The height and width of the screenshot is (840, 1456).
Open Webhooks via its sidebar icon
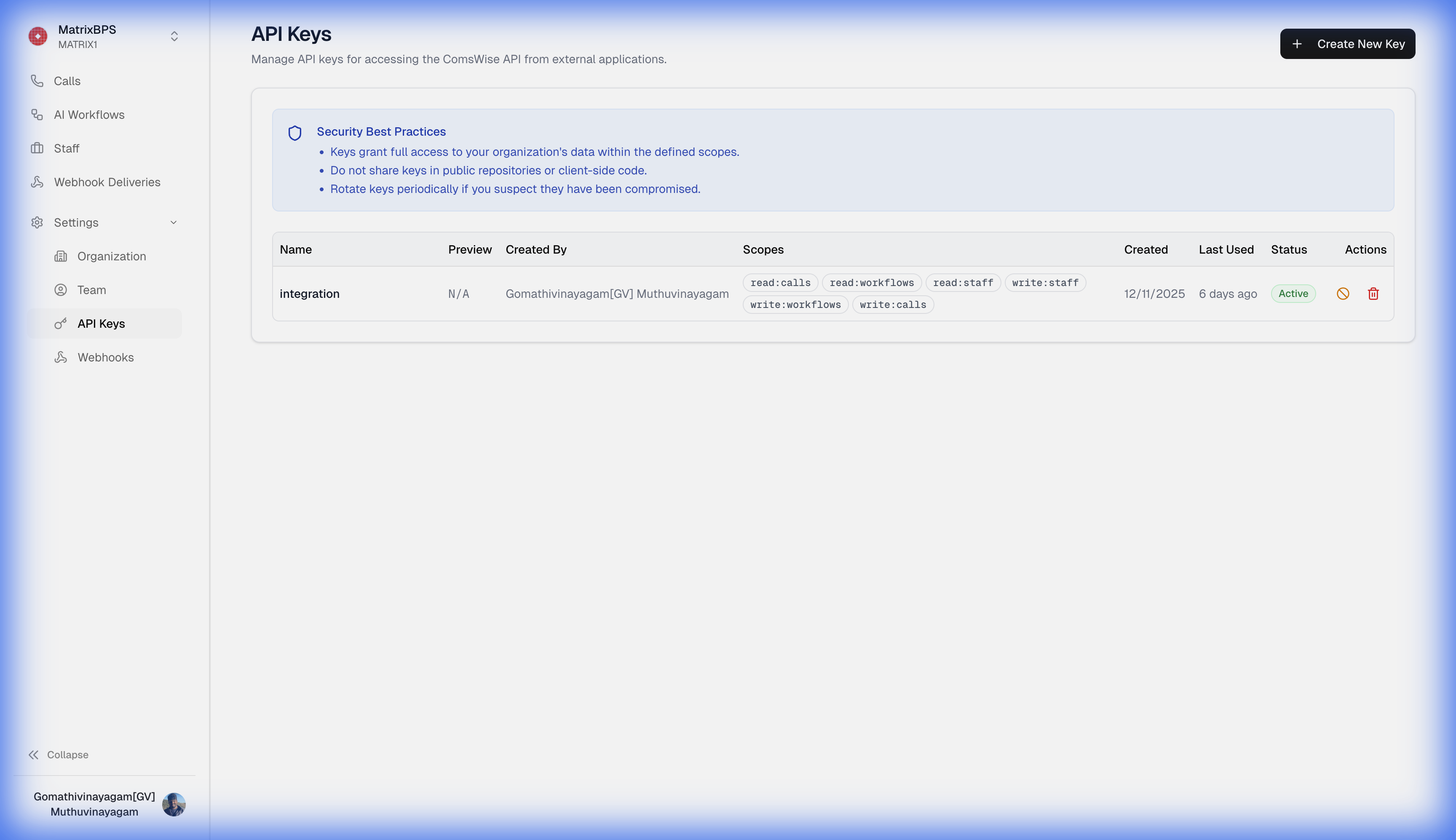pos(61,357)
